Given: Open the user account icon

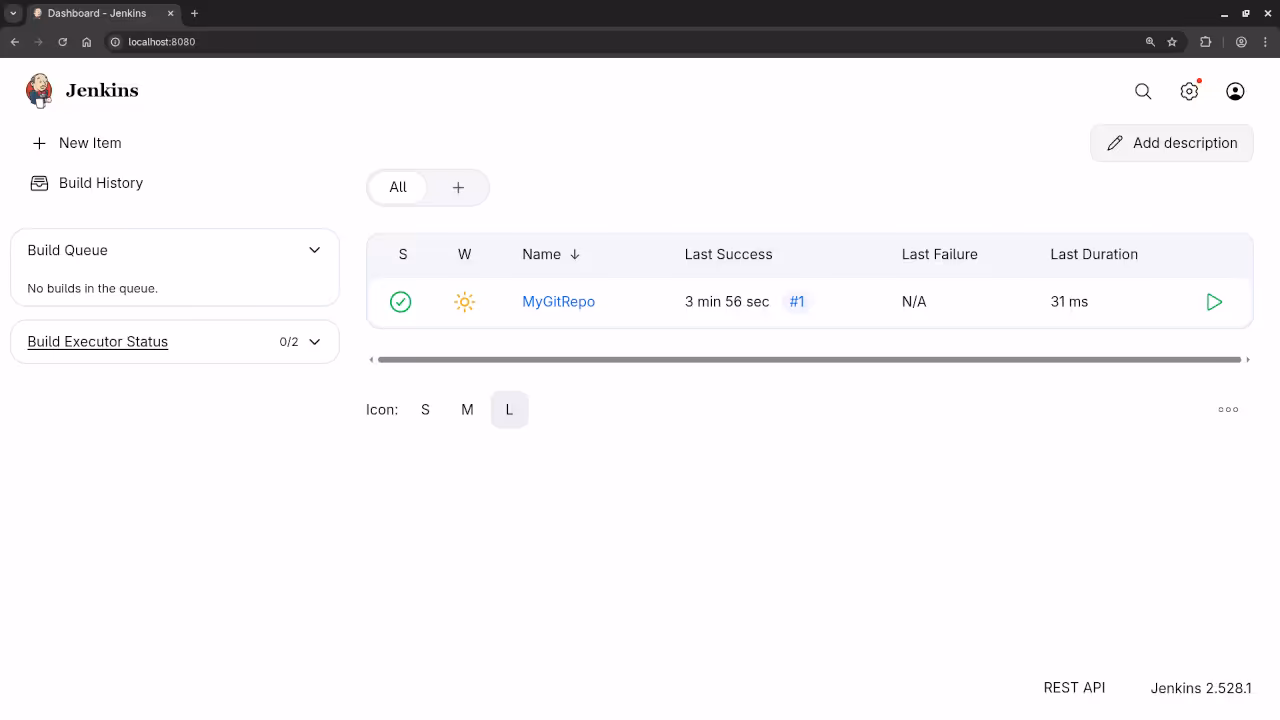Looking at the screenshot, I should 1235,91.
